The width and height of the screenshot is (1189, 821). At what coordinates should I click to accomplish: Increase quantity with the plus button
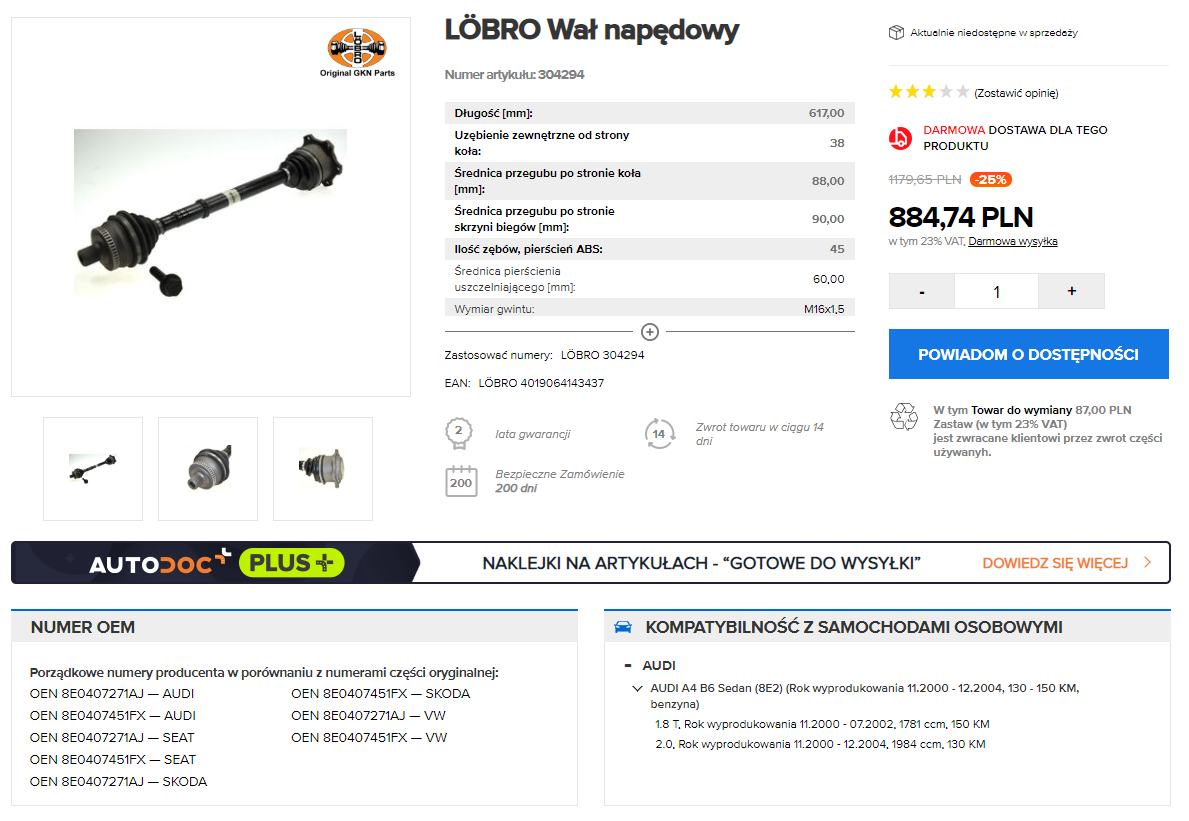pos(1071,291)
